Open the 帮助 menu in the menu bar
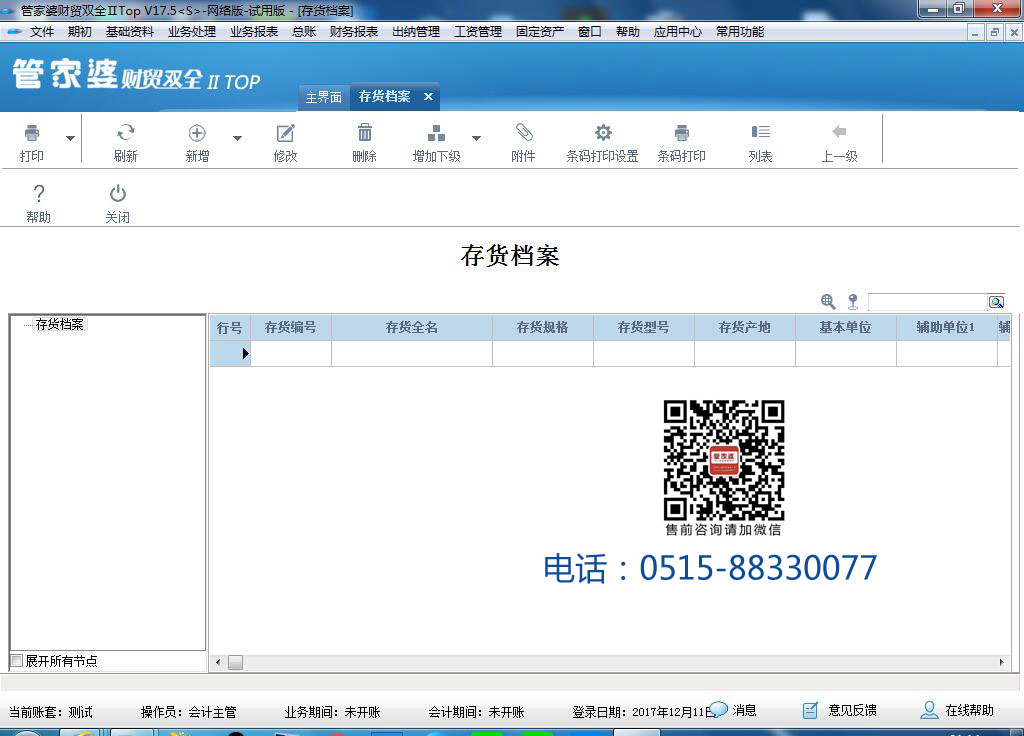The width and height of the screenshot is (1024, 736). pos(628,31)
